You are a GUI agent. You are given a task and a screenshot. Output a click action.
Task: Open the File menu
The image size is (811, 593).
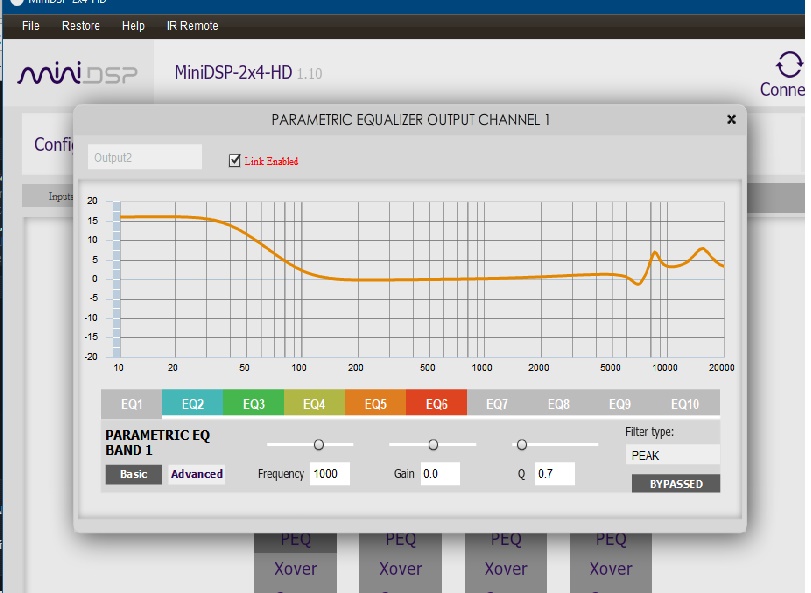point(31,26)
